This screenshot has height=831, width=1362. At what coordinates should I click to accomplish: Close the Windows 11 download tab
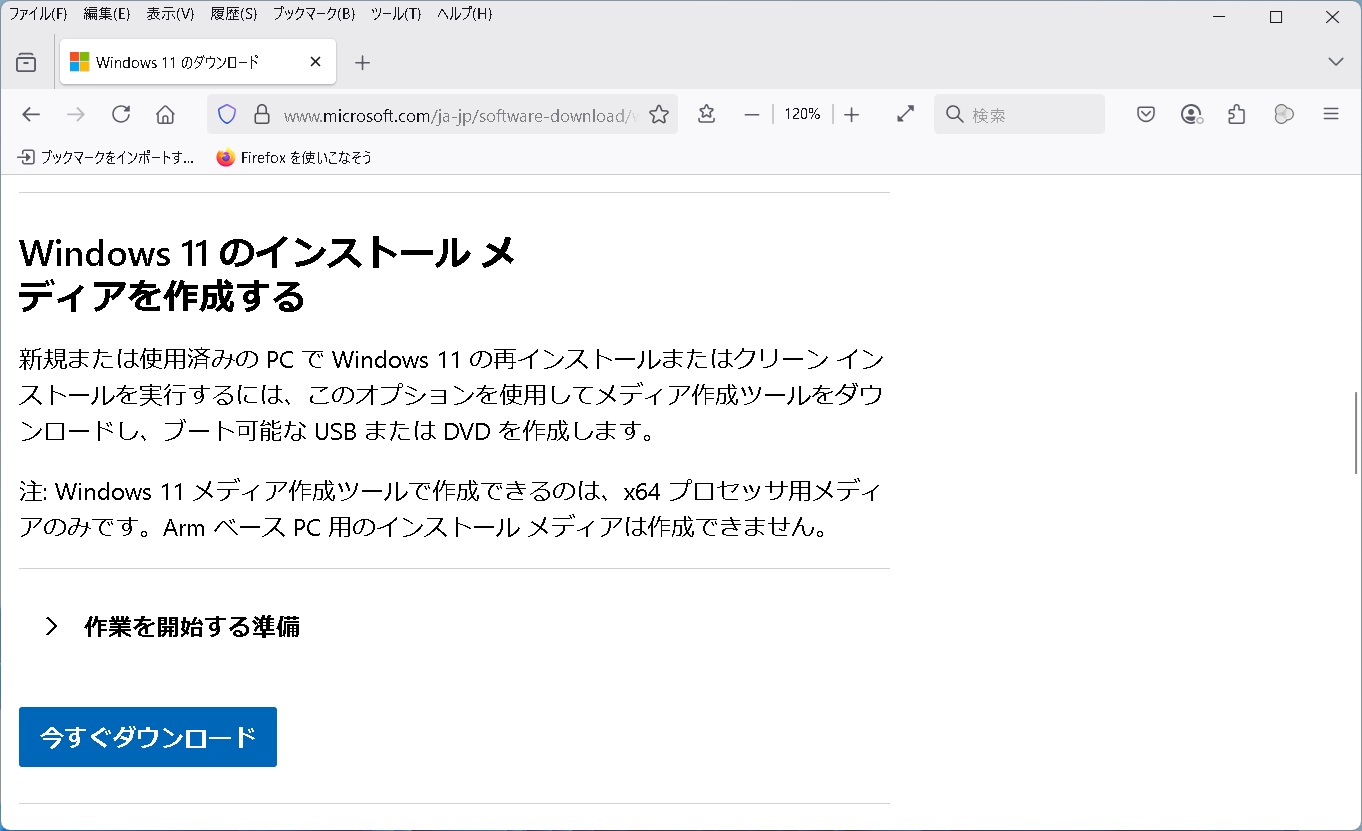click(315, 62)
